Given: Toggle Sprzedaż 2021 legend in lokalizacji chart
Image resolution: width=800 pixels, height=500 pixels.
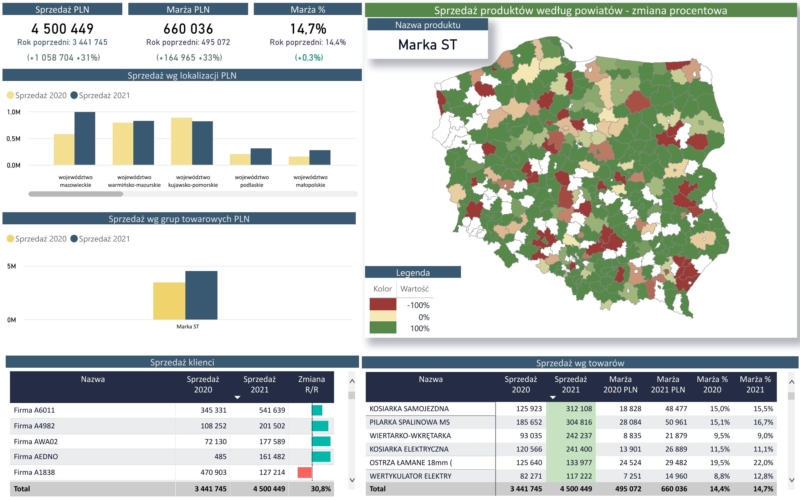Looking at the screenshot, I should coord(106,95).
